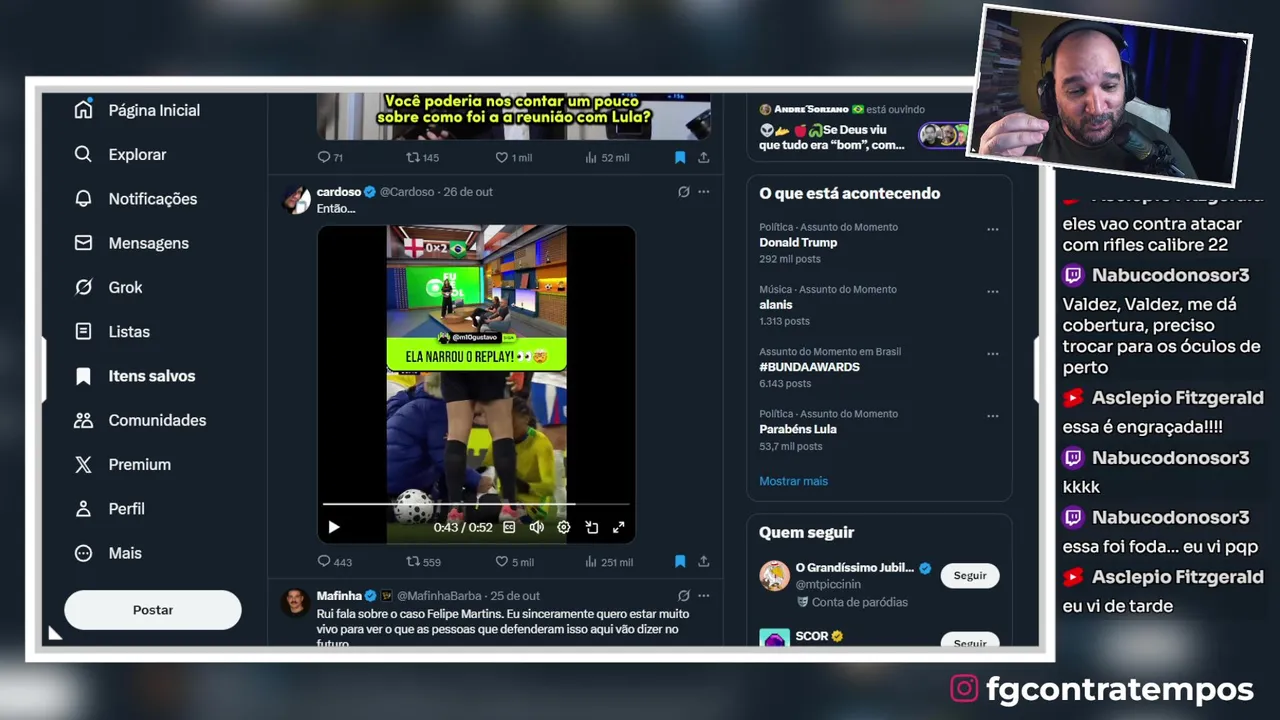The image size is (1280, 720).
Task: Mute the video with the speaker icon
Action: click(x=537, y=527)
